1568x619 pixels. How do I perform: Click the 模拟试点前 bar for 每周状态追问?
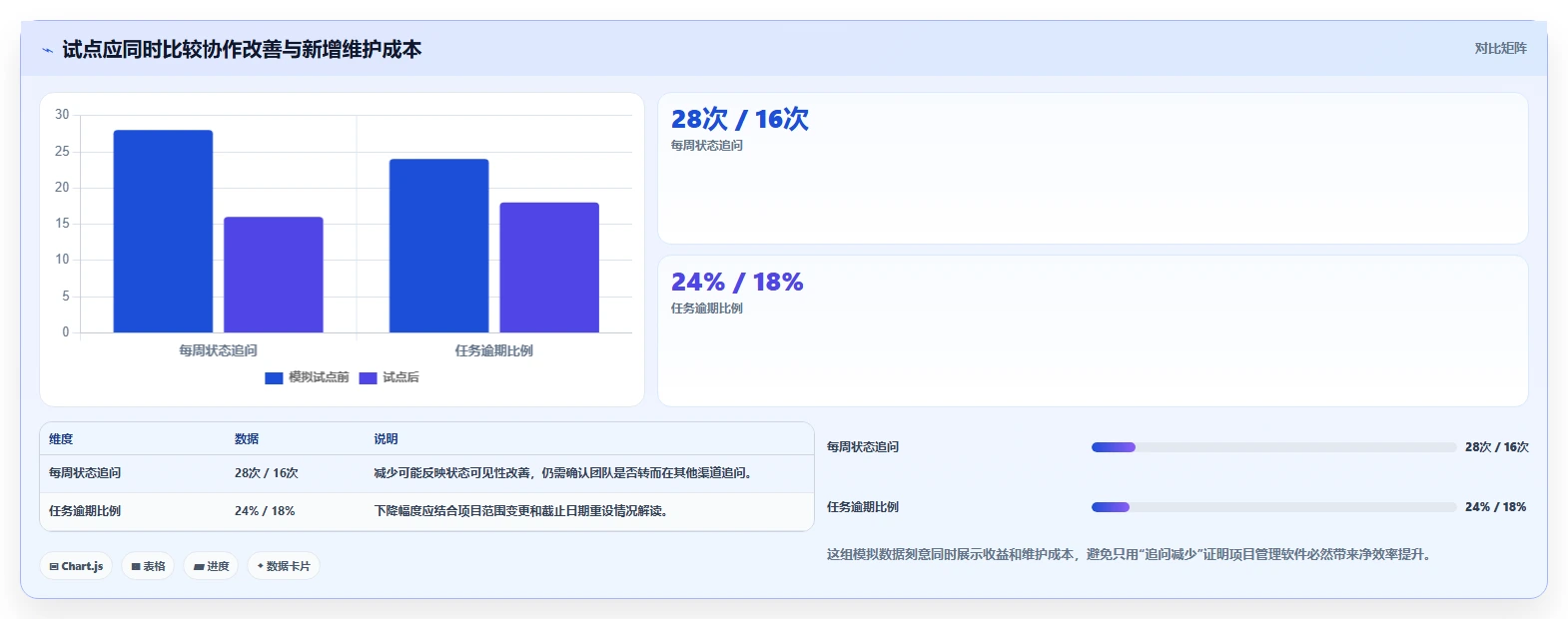pyautogui.click(x=163, y=231)
